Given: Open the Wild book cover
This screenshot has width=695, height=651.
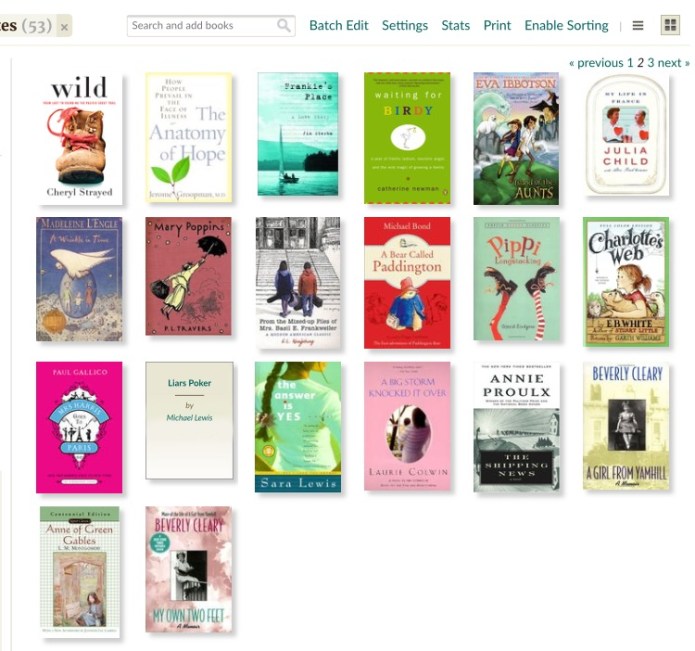Looking at the screenshot, I should pos(81,139).
